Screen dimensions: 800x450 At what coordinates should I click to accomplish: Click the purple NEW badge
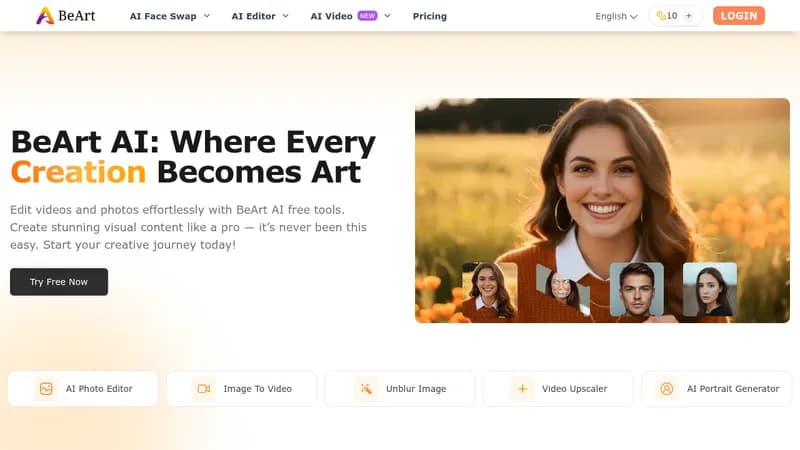click(367, 16)
